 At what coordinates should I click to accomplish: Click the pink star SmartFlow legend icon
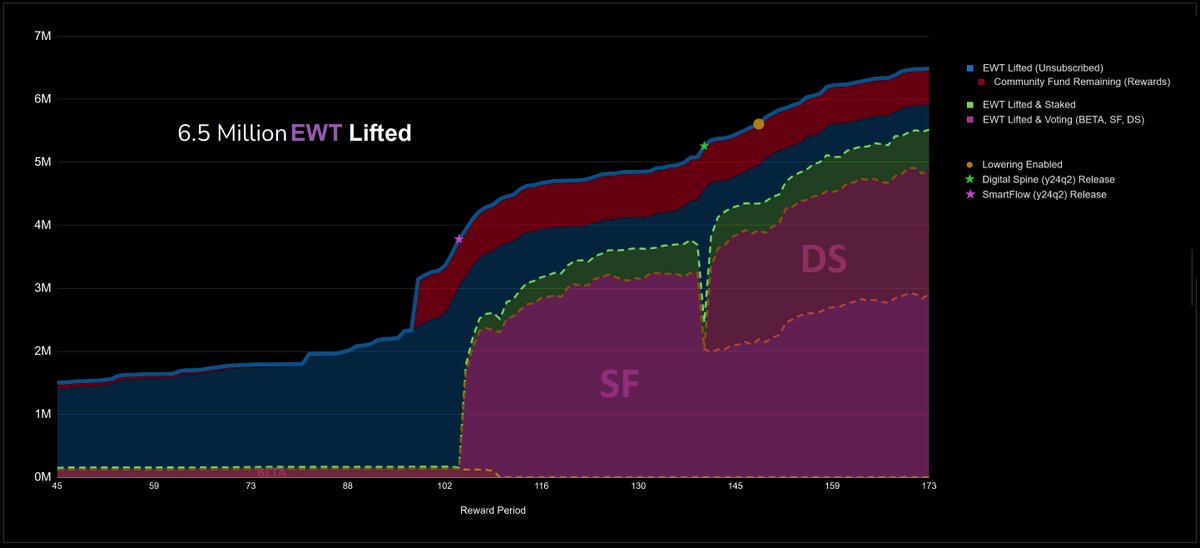coord(970,194)
